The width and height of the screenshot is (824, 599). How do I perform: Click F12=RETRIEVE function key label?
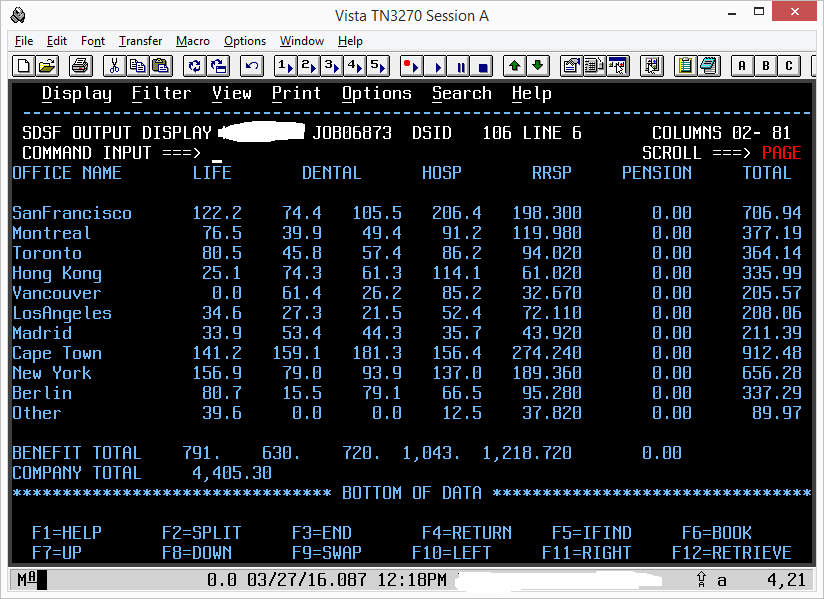(732, 553)
